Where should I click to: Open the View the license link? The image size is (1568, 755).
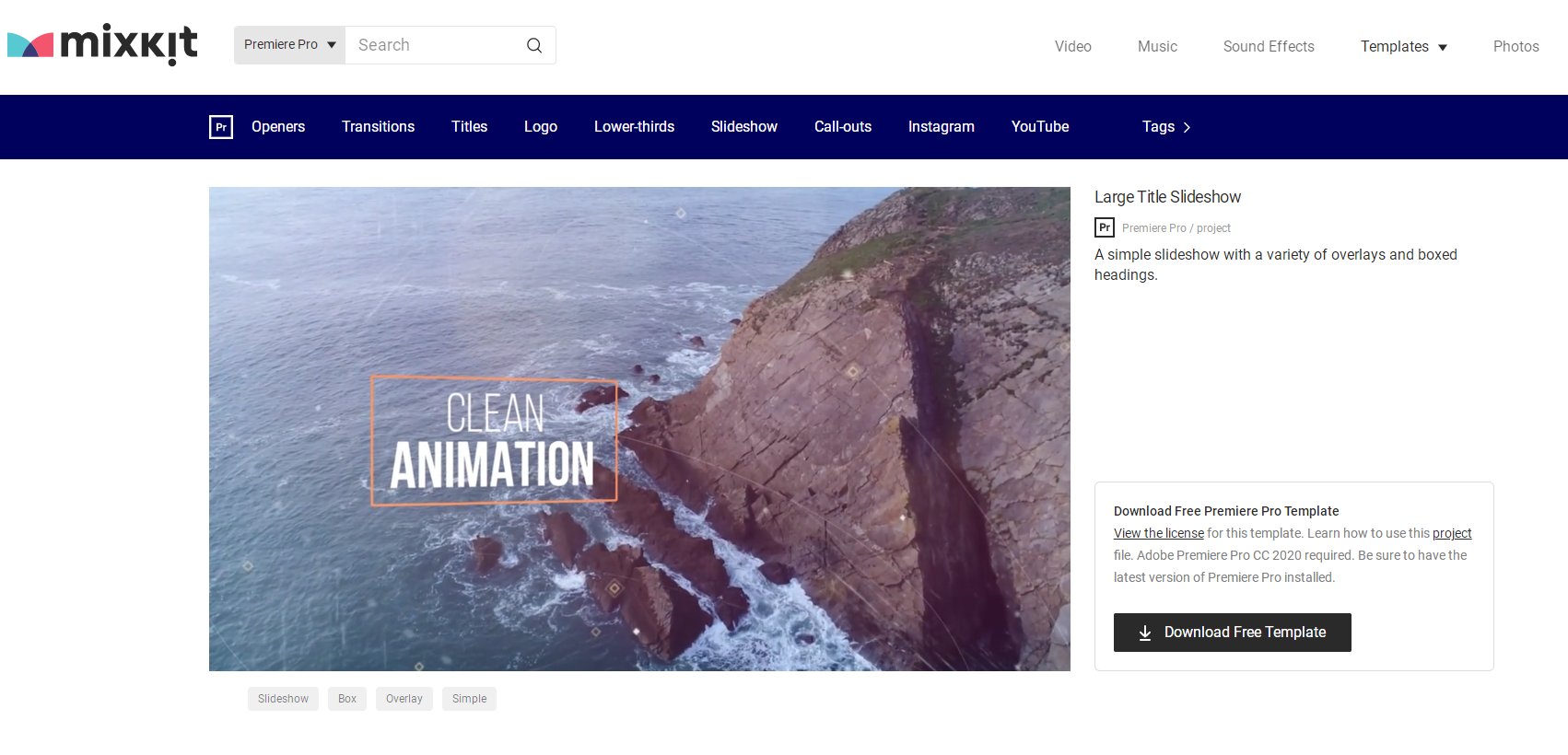coord(1159,533)
